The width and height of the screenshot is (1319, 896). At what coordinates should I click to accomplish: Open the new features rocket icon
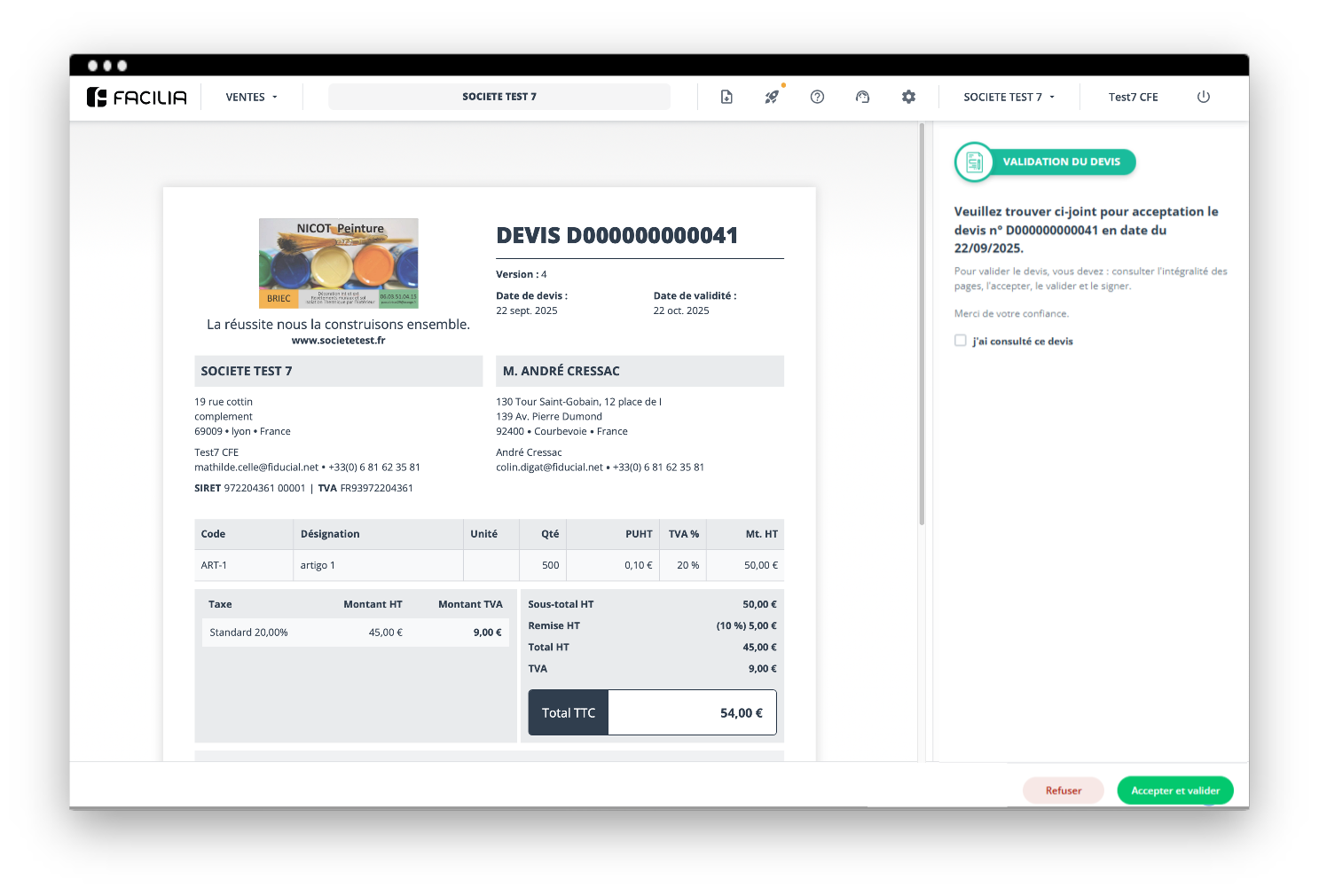coord(771,97)
